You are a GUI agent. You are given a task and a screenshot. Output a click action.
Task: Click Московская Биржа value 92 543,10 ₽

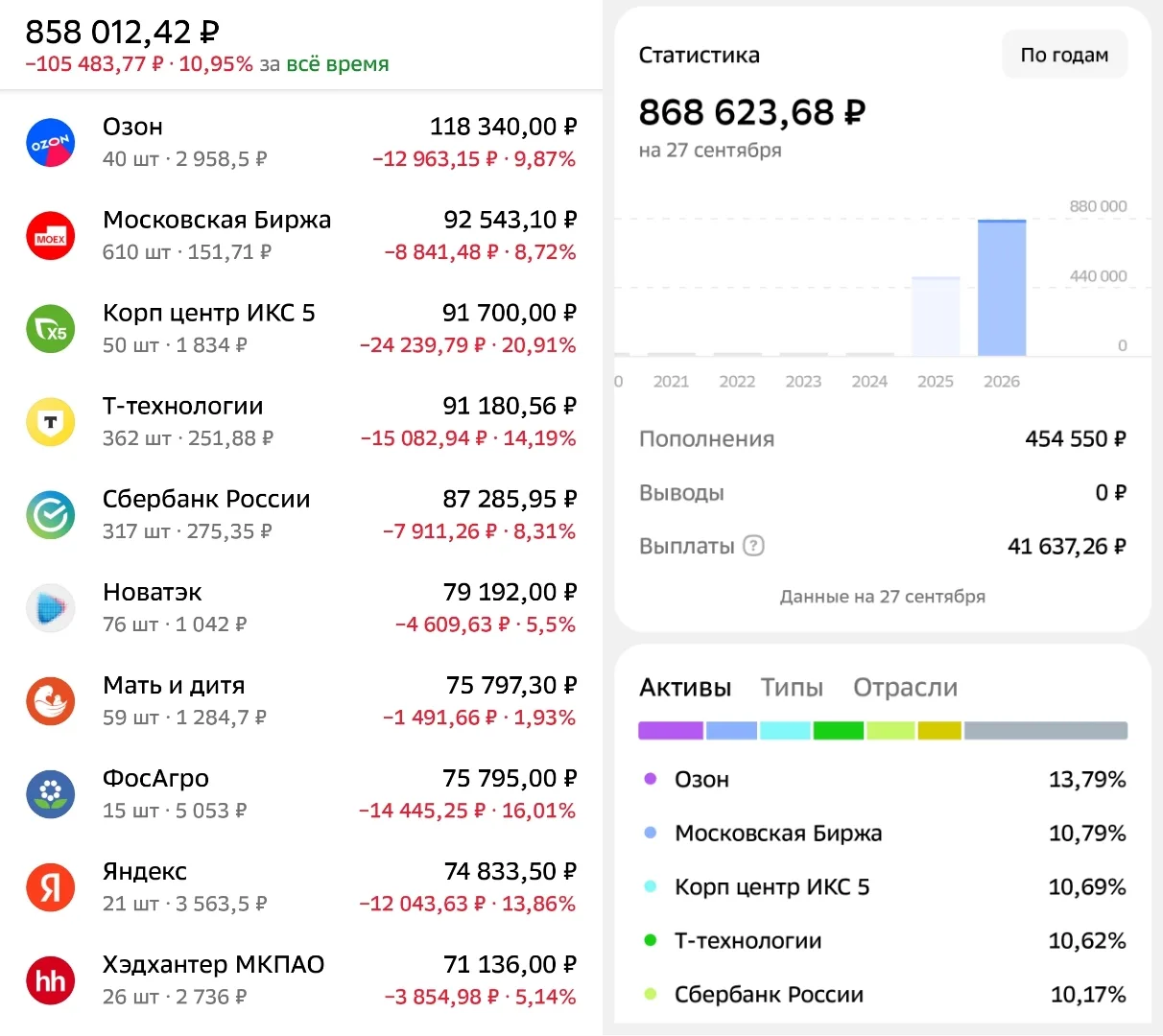[x=510, y=220]
